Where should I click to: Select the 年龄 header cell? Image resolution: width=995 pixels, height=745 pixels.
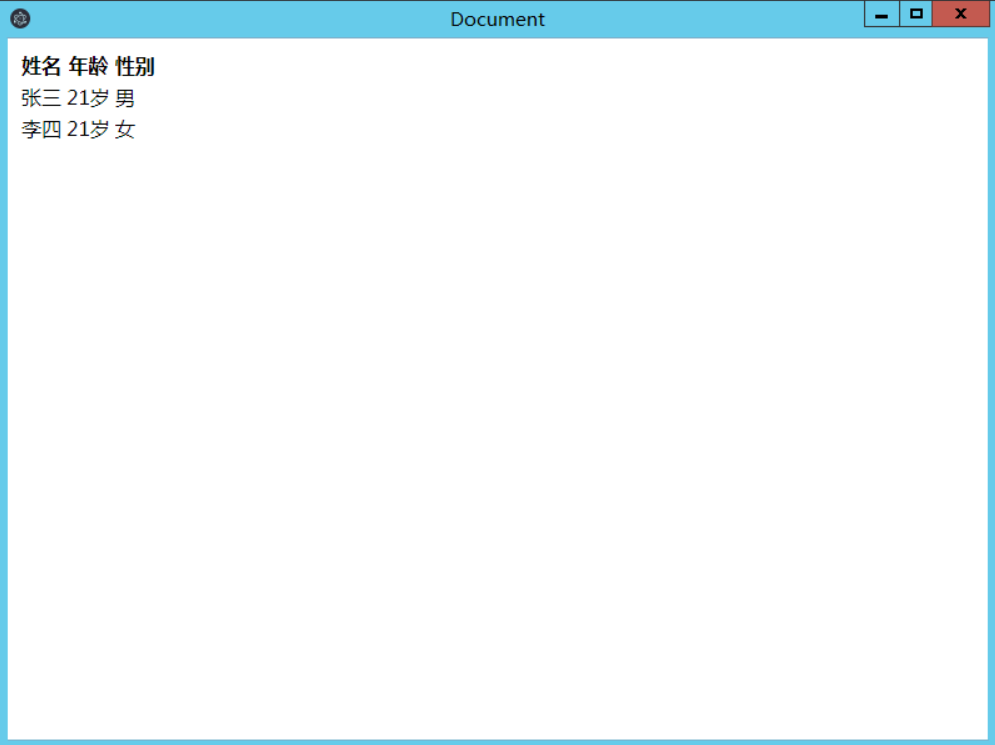[88, 66]
